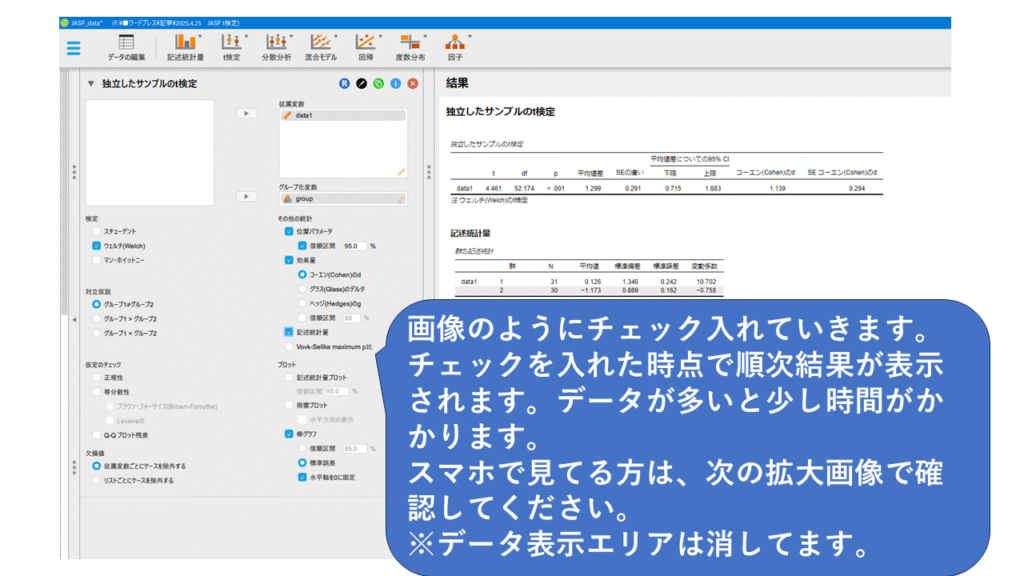Click the Cohen's d value 1.139

[777, 188]
